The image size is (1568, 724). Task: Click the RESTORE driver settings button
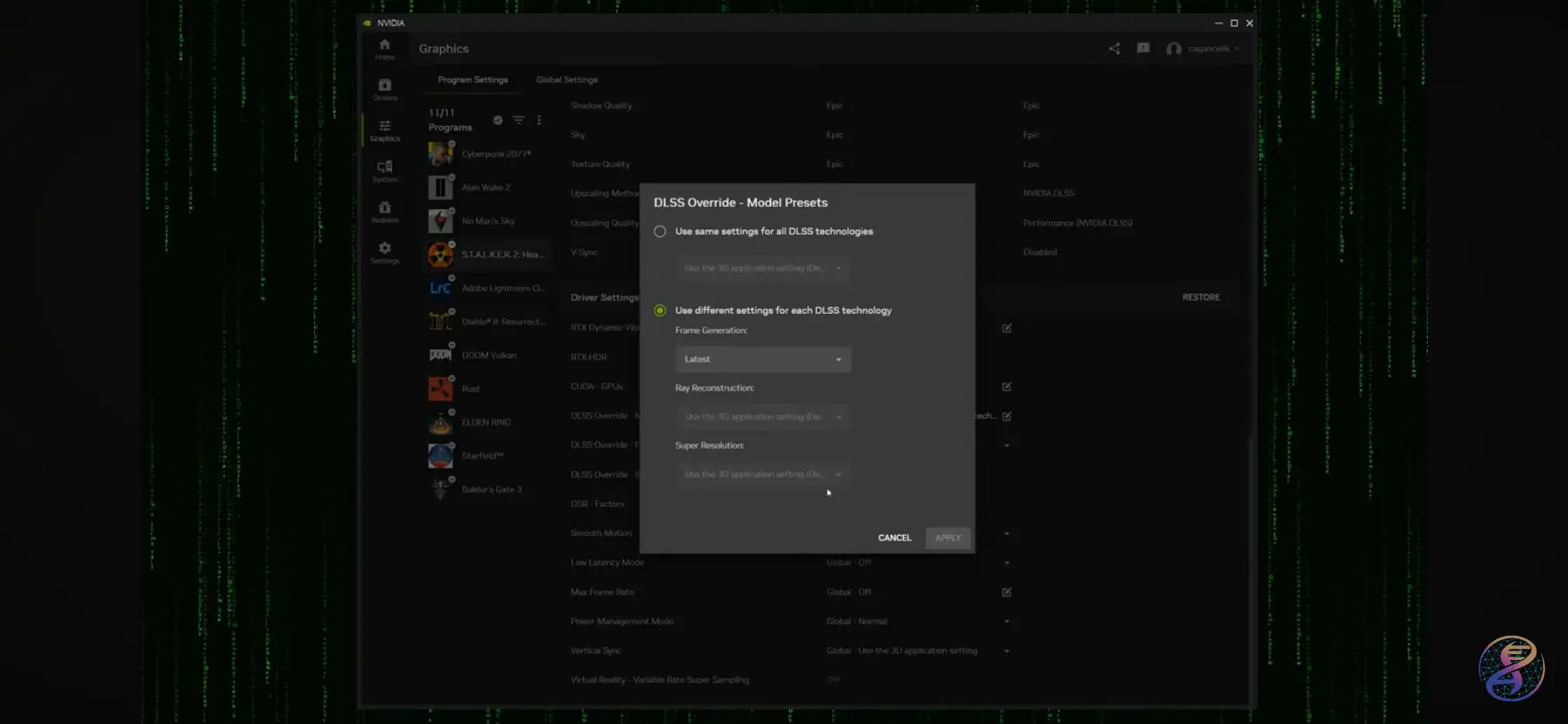click(x=1200, y=297)
